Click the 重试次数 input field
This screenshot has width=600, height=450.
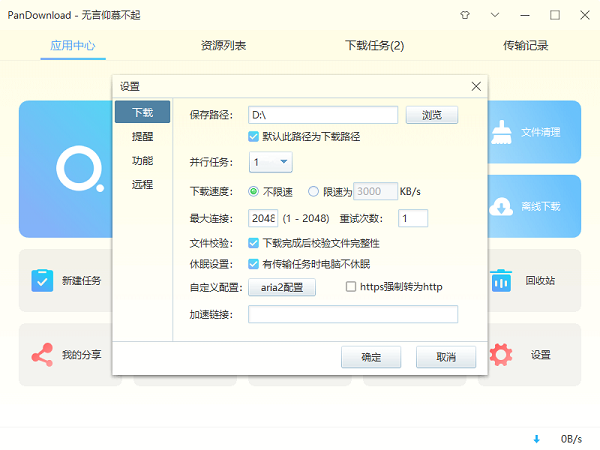click(413, 218)
